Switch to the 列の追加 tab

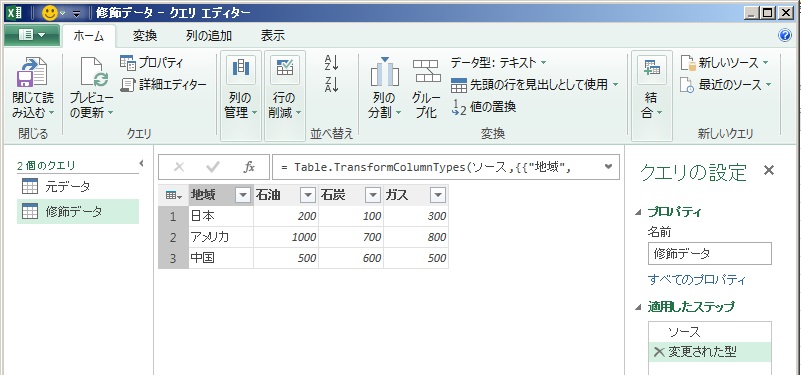pos(209,36)
